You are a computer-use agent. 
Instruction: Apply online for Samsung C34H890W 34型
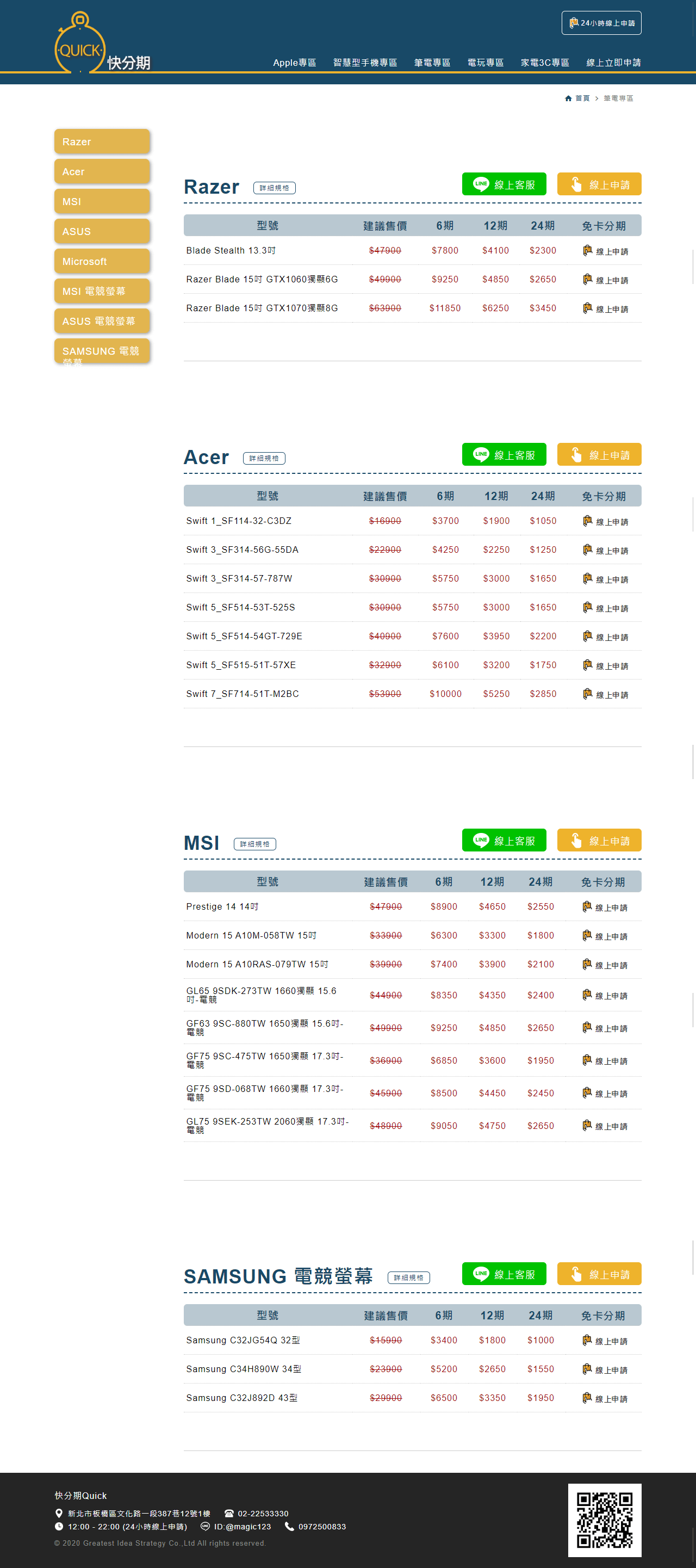tap(605, 1369)
